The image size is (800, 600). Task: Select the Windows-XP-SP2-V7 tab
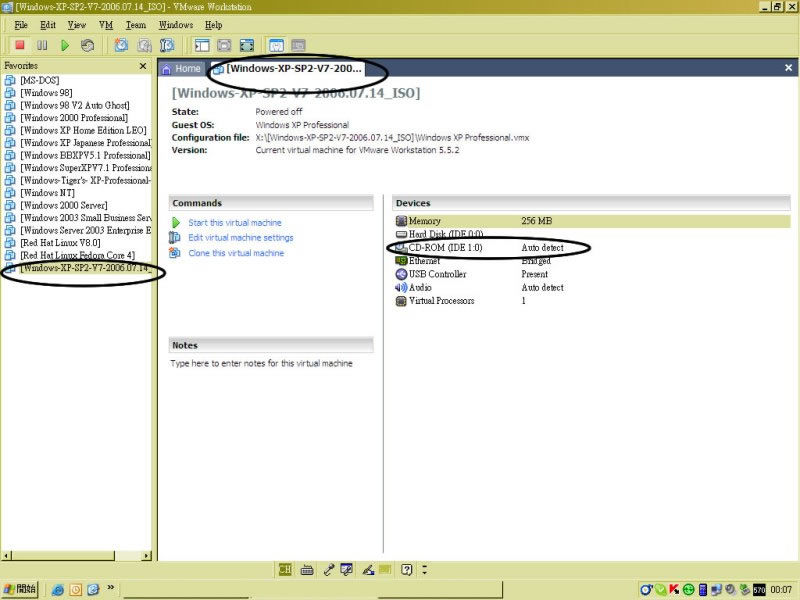tap(287, 69)
